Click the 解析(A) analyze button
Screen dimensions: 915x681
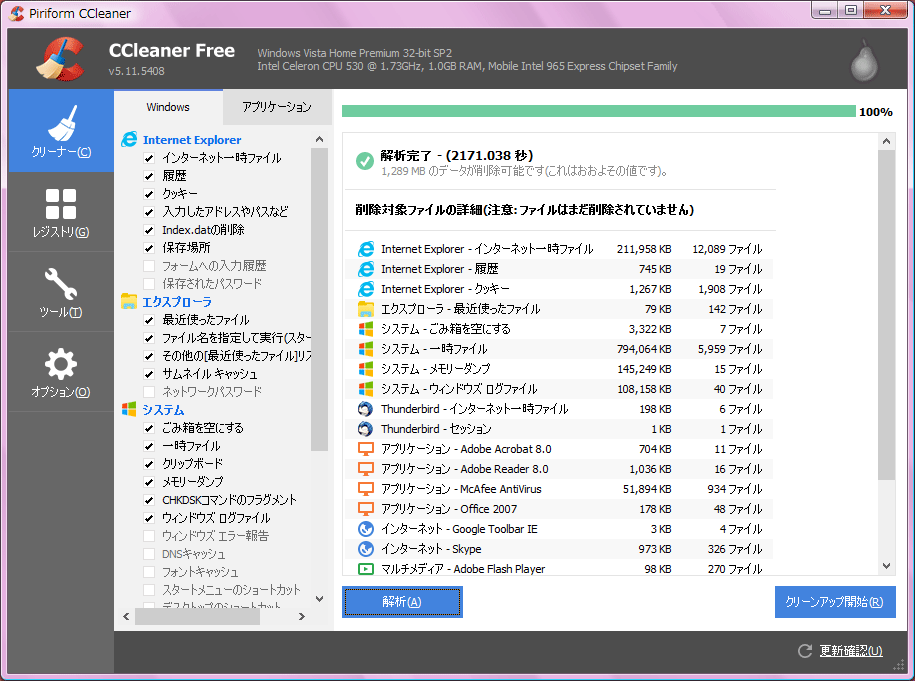click(x=402, y=602)
